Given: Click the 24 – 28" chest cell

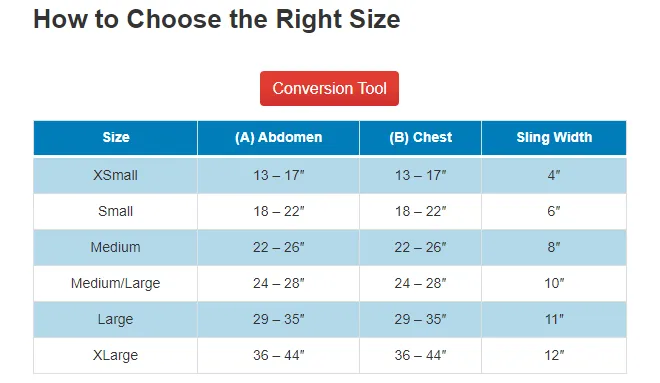Looking at the screenshot, I should [x=420, y=283].
